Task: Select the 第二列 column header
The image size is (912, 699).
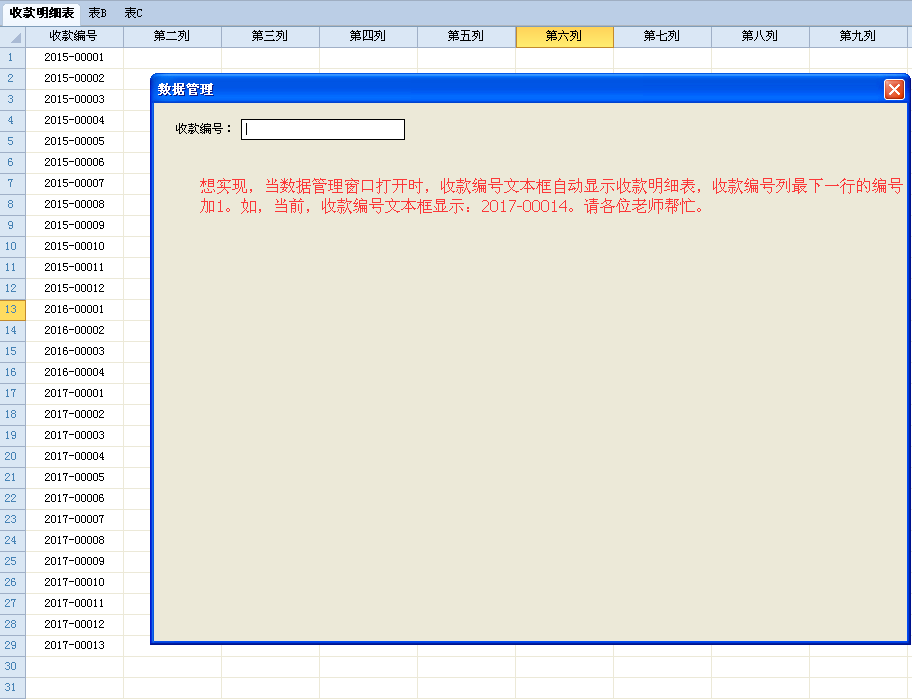Action: pyautogui.click(x=172, y=36)
